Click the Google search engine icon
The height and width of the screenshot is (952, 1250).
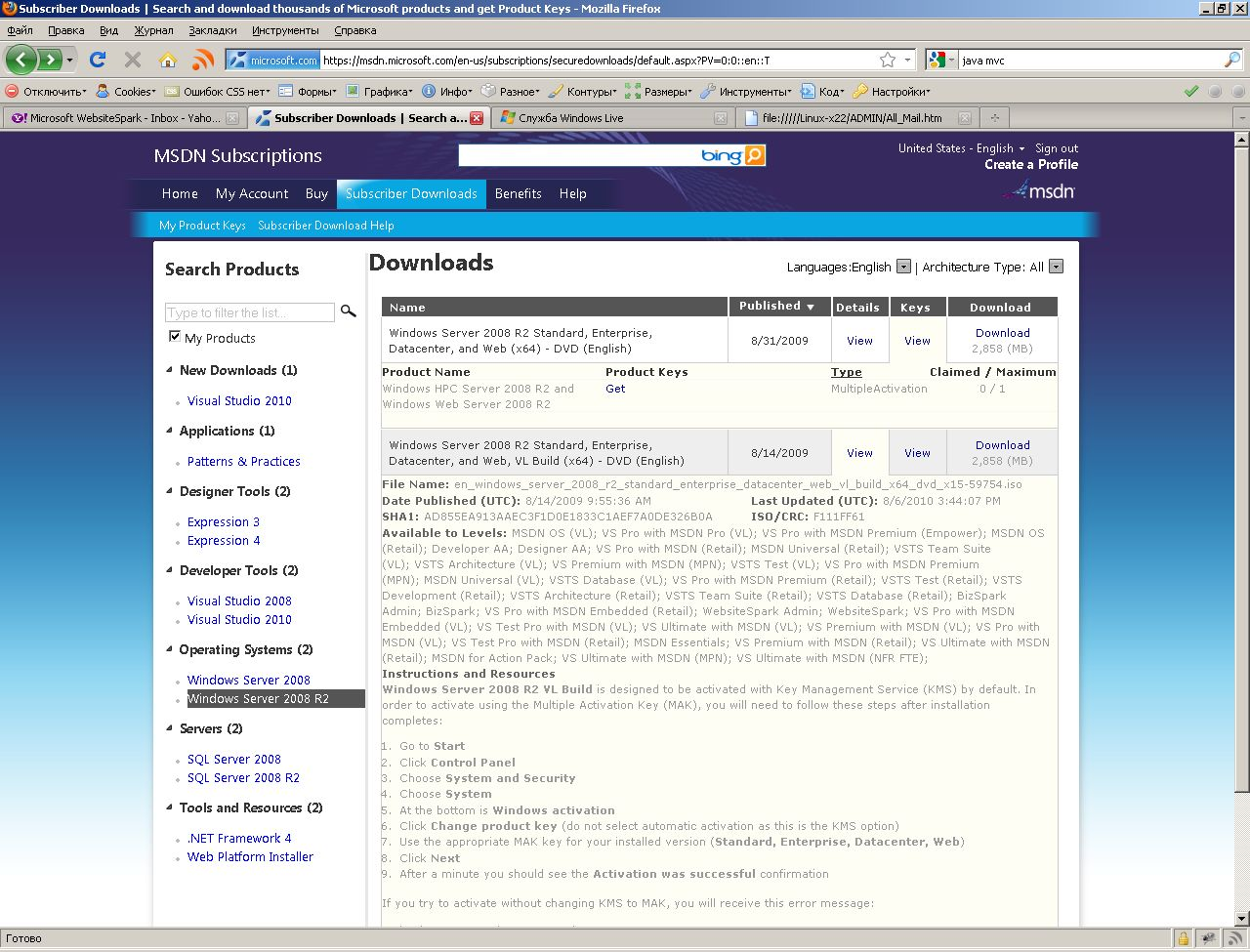937,60
